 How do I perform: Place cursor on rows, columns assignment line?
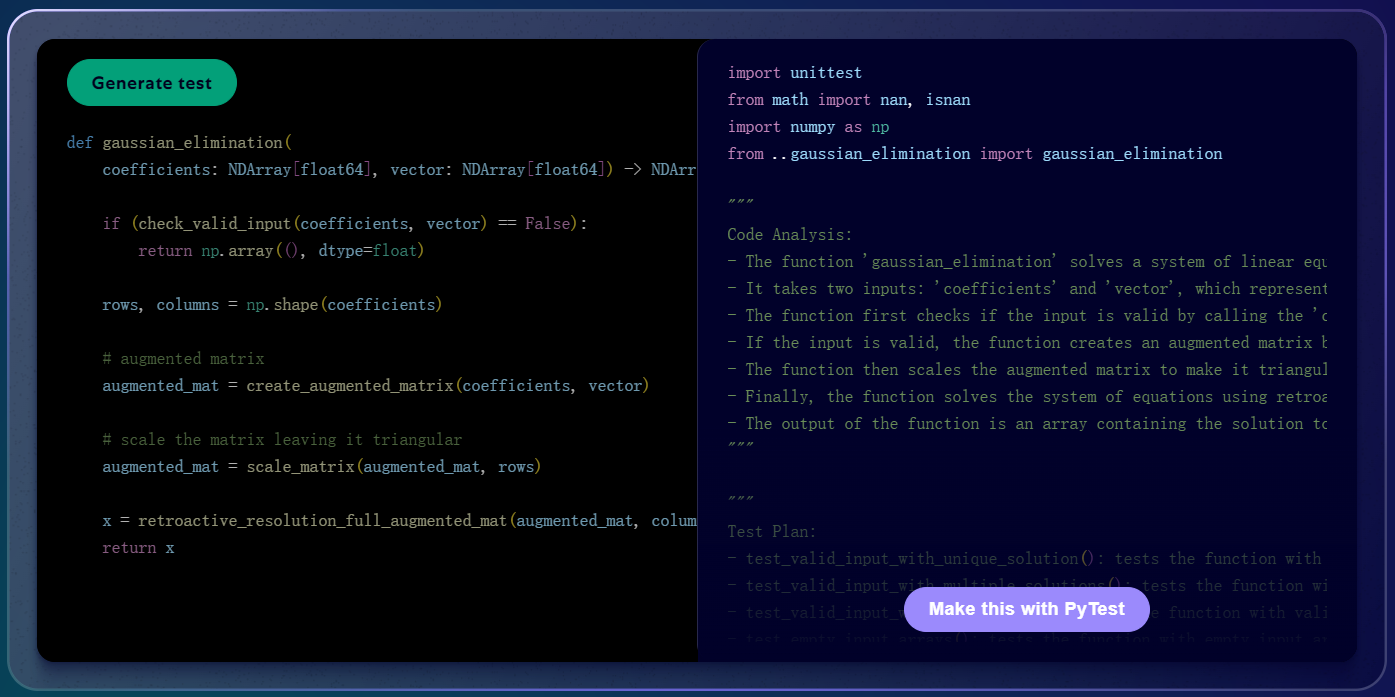pyautogui.click(x=271, y=305)
